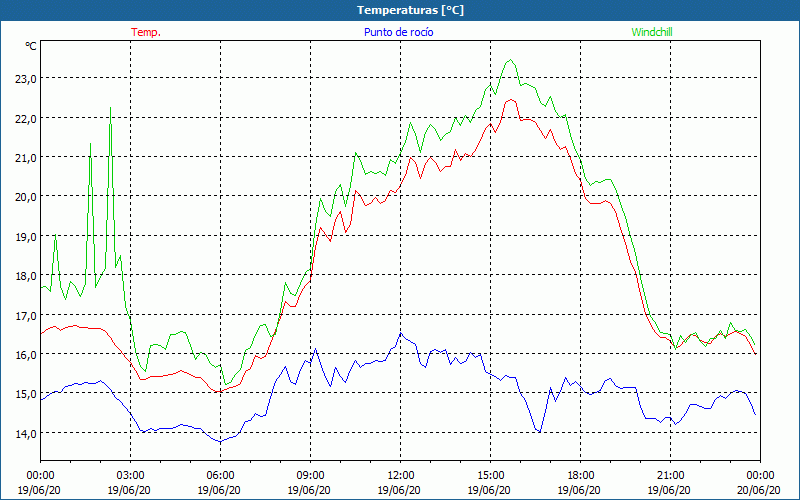Click the 18,0 y-axis value
Screen dimensions: 800x500
click(26, 276)
